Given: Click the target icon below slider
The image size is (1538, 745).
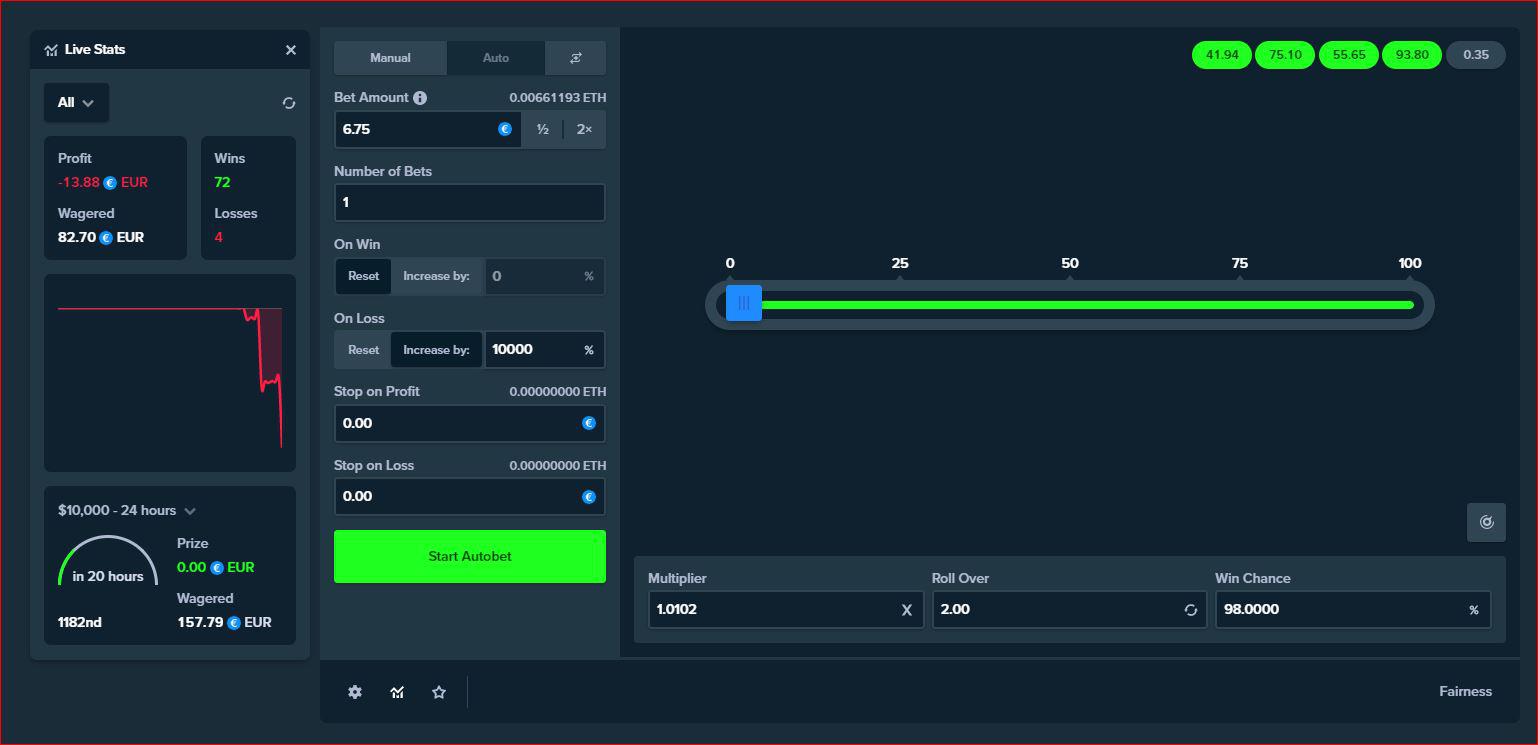Looking at the screenshot, I should pos(1486,522).
